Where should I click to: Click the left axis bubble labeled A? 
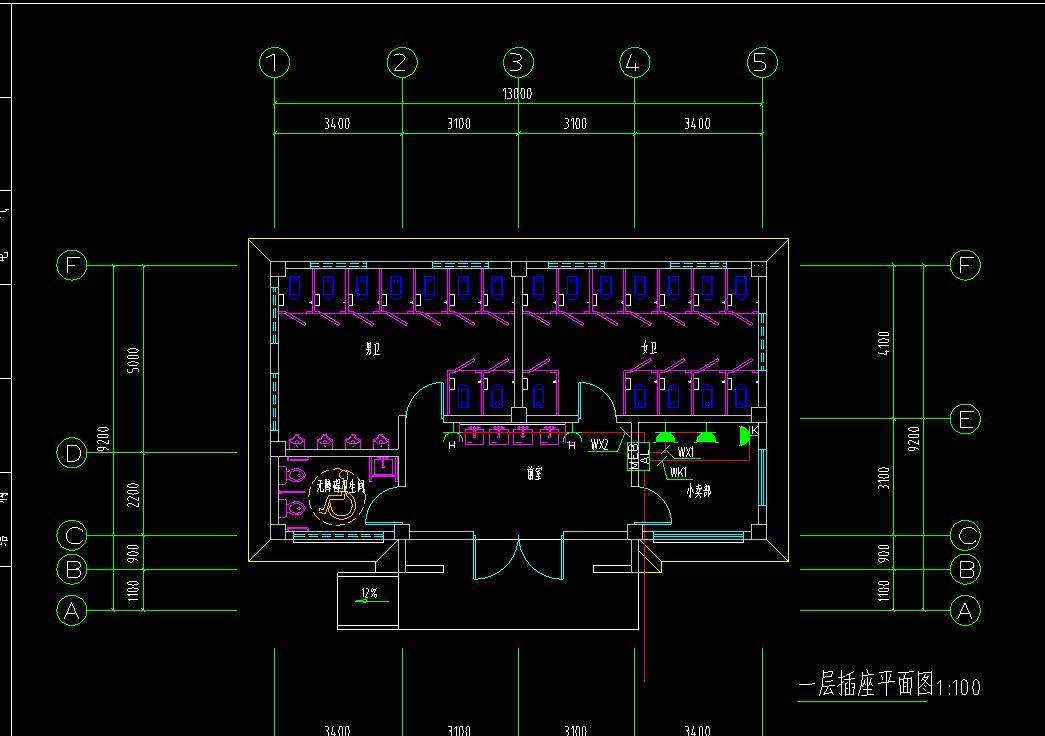[70, 610]
